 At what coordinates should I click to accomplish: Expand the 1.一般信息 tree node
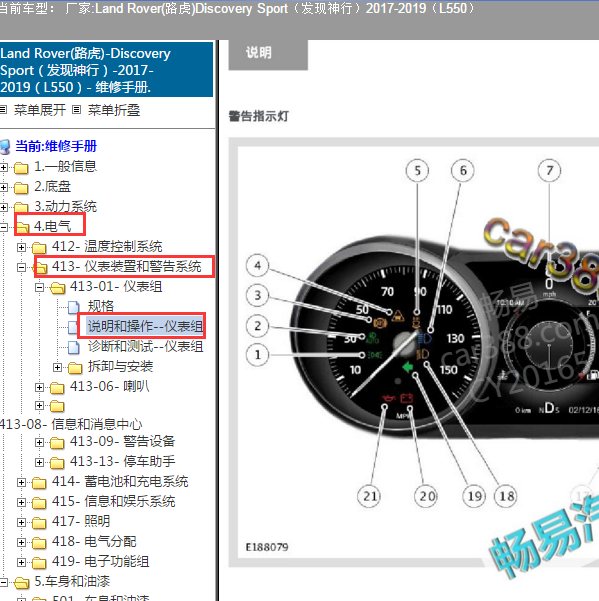[4, 167]
